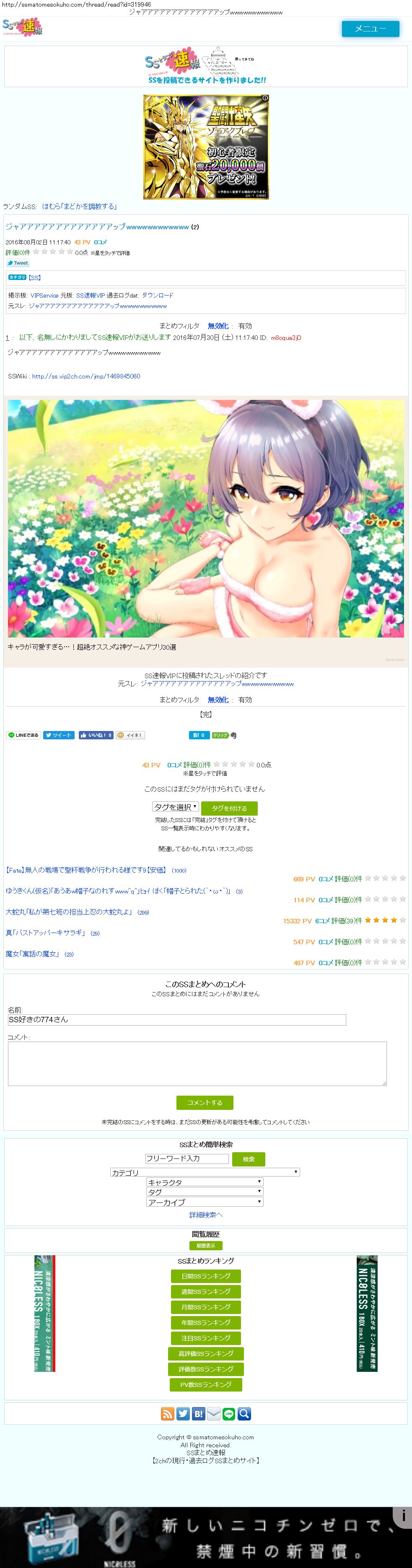Click the Twitter icon in footer
Image resolution: width=412 pixels, height=1568 pixels.
183,1414
